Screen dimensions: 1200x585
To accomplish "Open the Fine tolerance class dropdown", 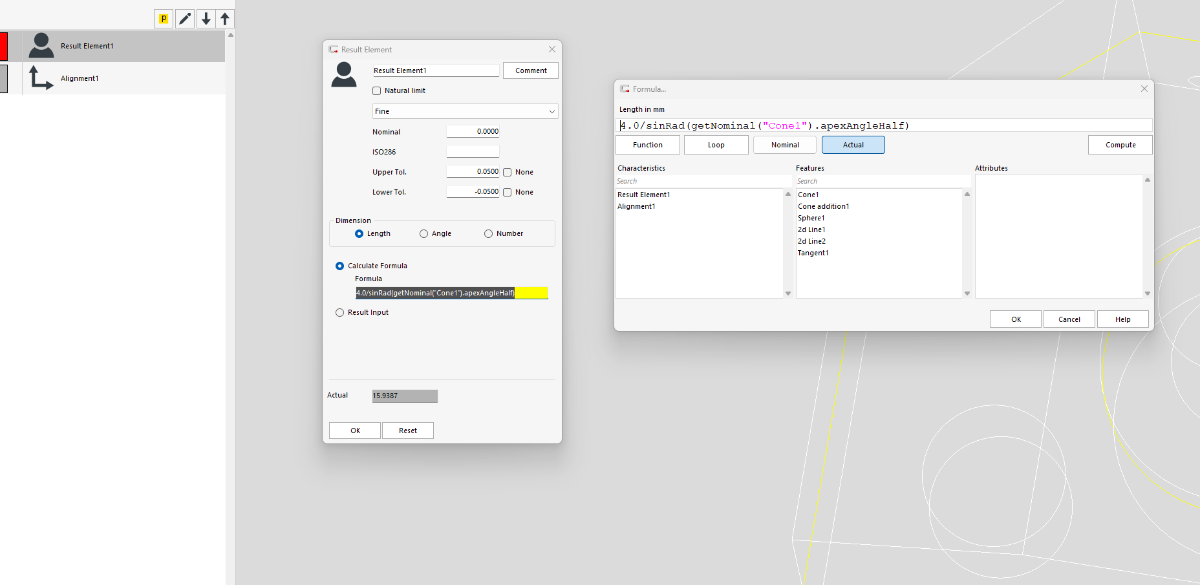I will (464, 112).
